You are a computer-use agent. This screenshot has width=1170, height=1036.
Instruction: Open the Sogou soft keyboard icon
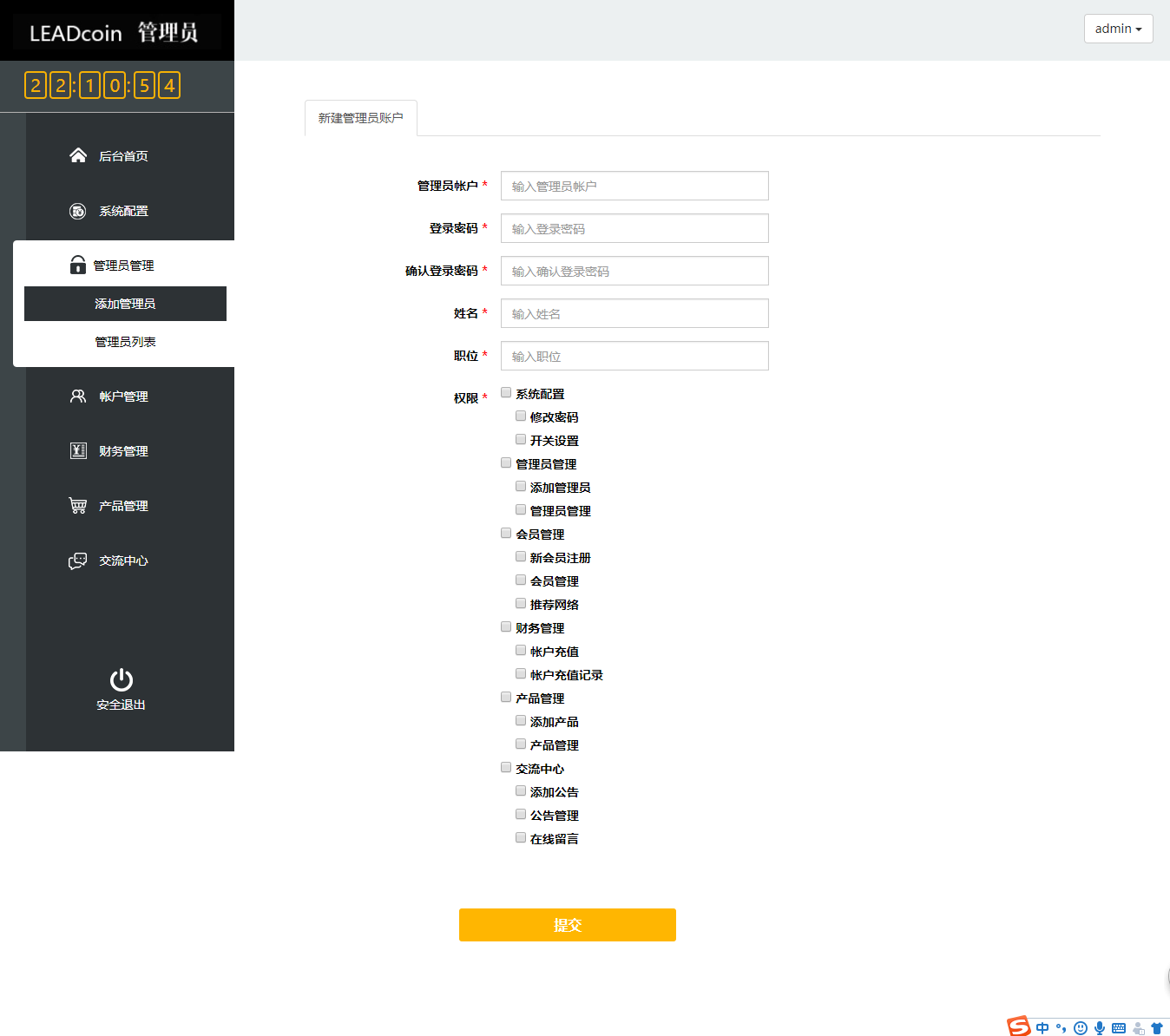[x=1119, y=1028]
